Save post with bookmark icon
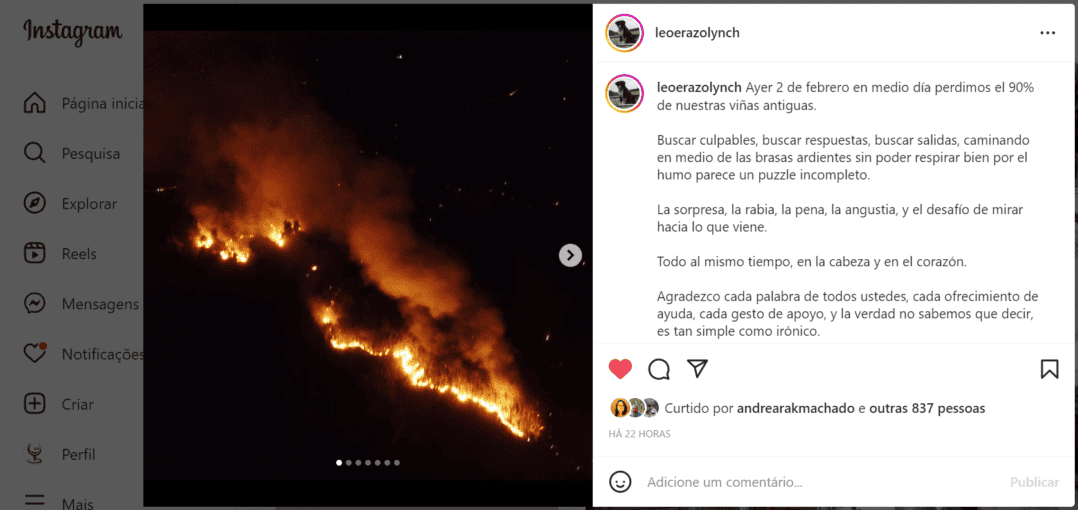The image size is (1078, 510). click(x=1049, y=369)
